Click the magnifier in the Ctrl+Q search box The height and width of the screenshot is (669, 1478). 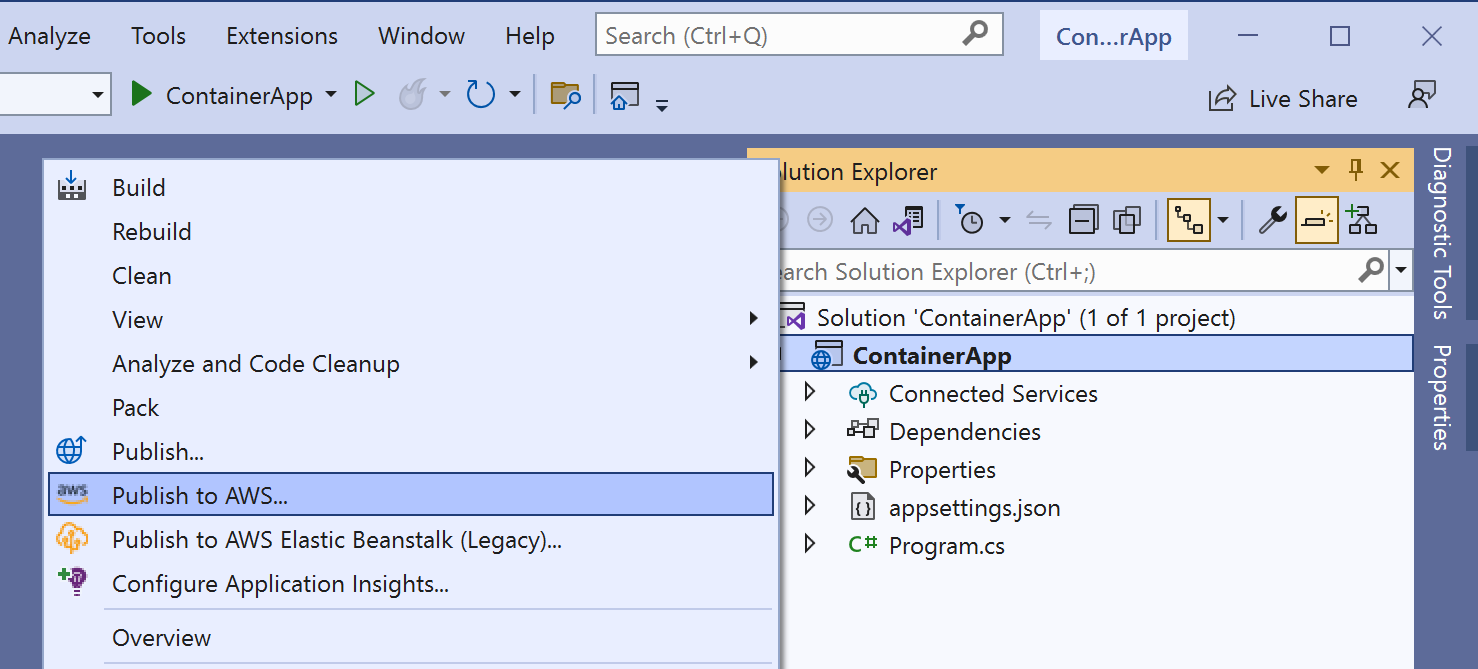point(975,34)
